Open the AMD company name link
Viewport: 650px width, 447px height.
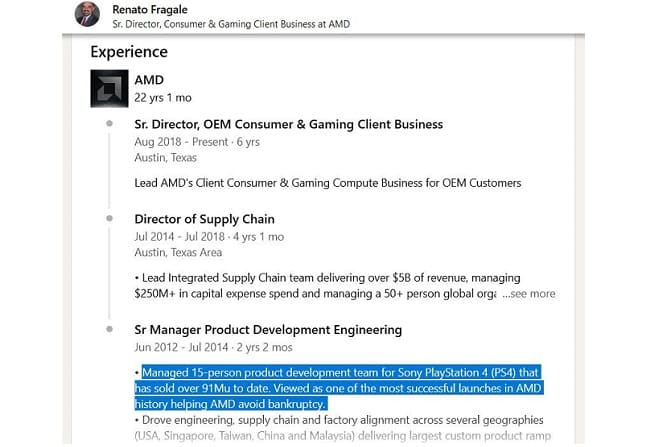click(x=149, y=80)
